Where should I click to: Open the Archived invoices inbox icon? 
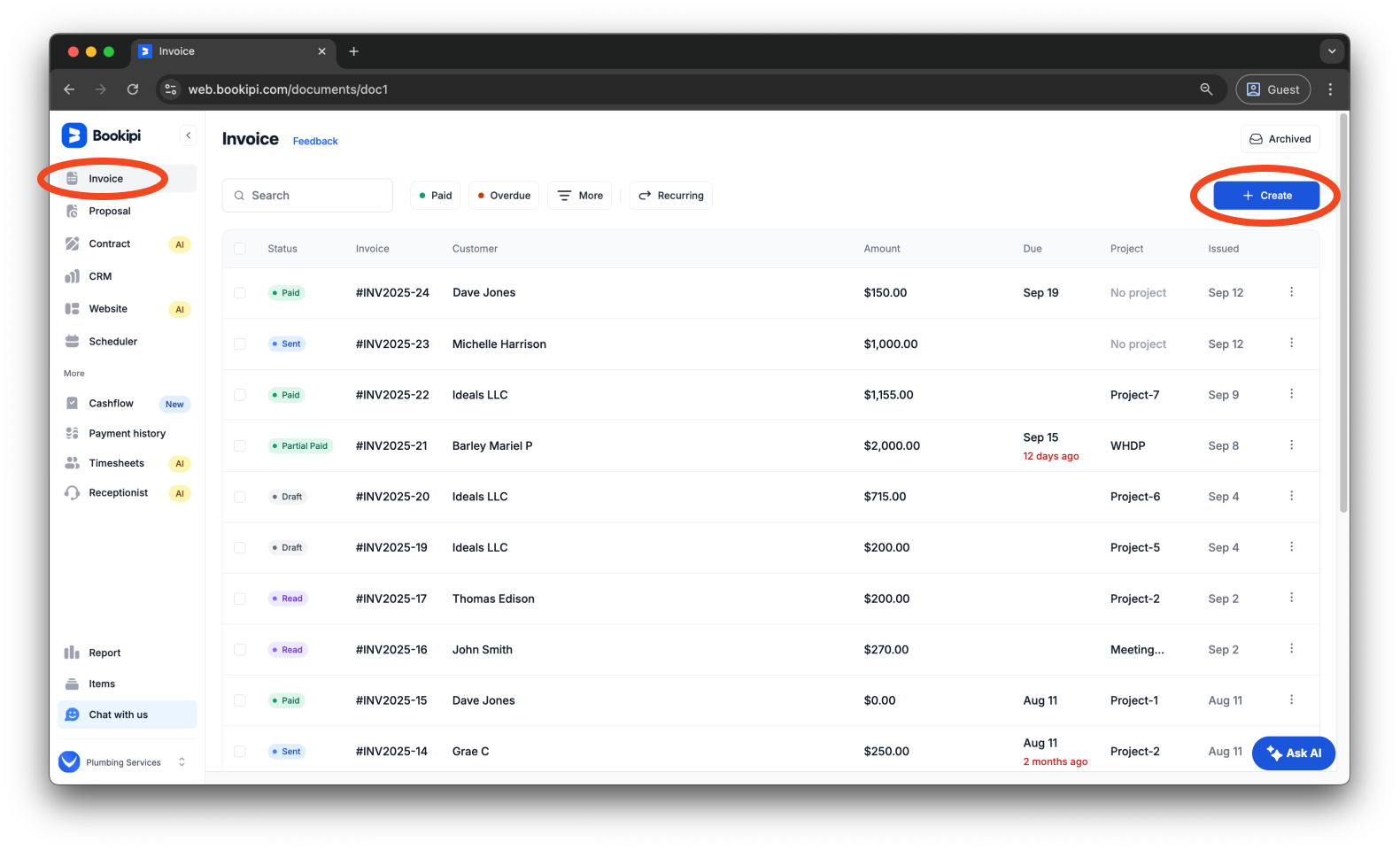click(x=1256, y=139)
